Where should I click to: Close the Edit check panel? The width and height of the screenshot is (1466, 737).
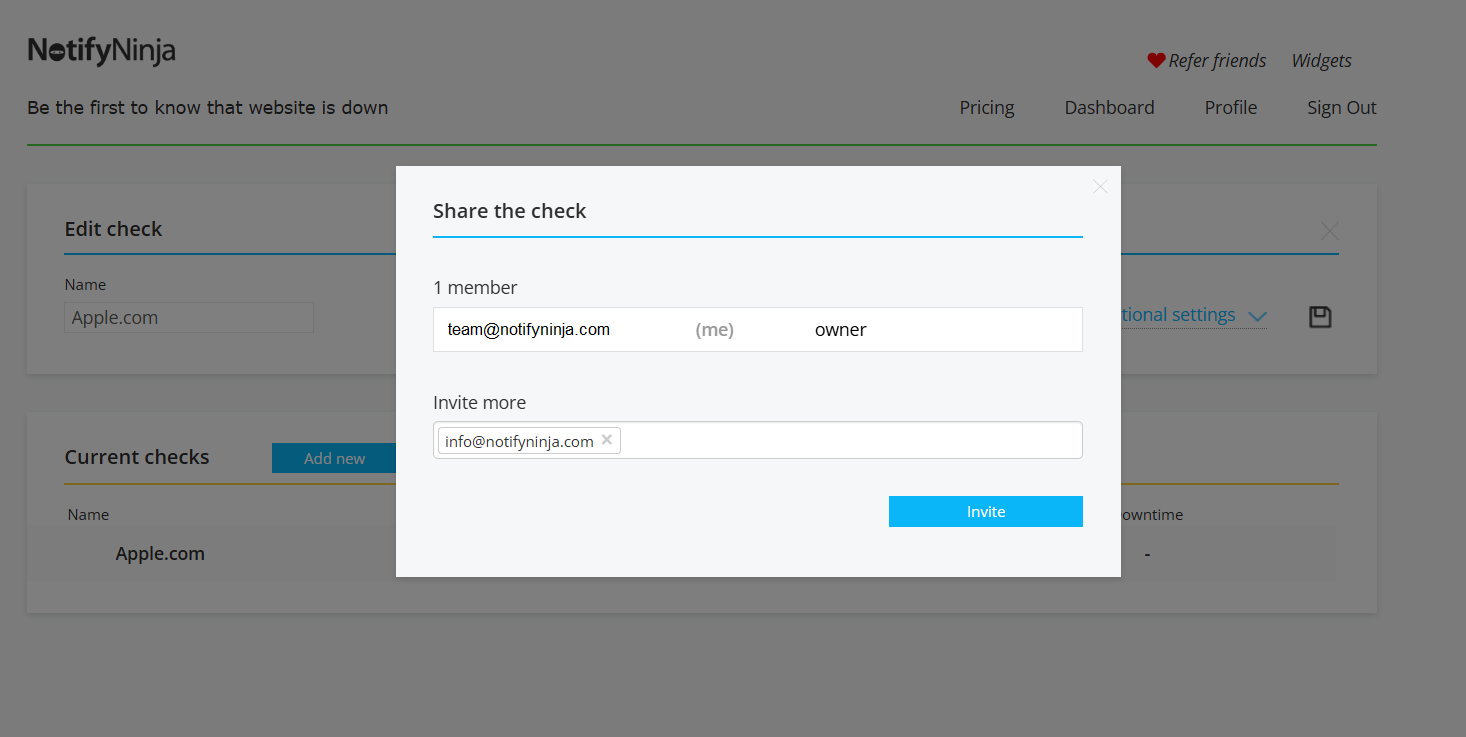point(1329,231)
